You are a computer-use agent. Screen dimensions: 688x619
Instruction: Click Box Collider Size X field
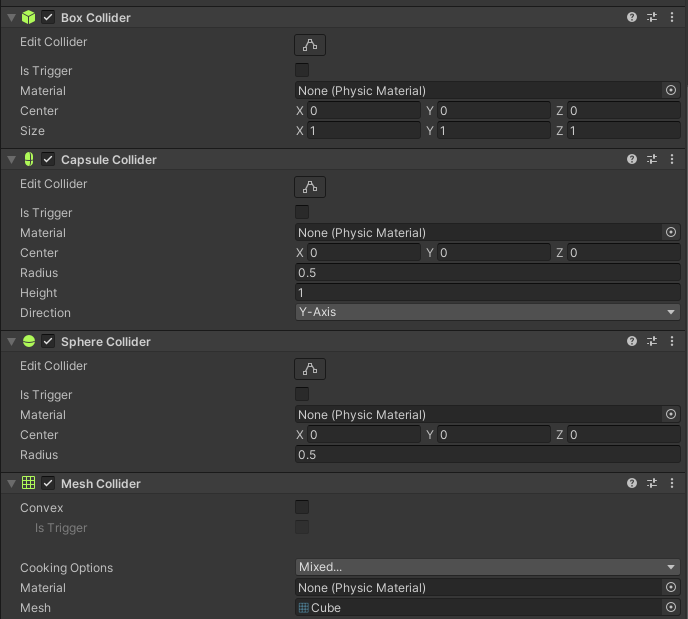pos(364,131)
